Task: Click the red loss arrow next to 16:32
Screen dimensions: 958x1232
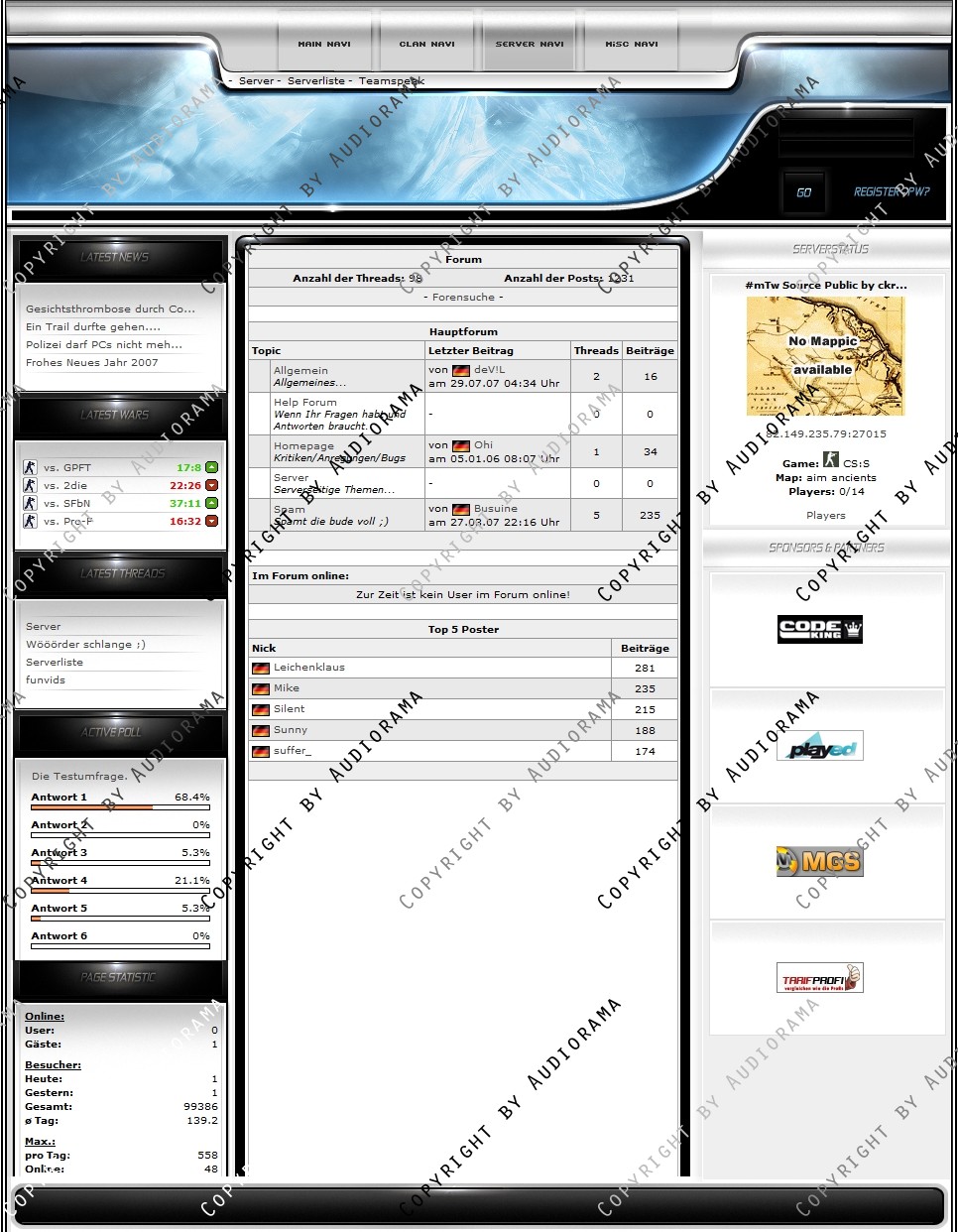Action: coord(211,521)
